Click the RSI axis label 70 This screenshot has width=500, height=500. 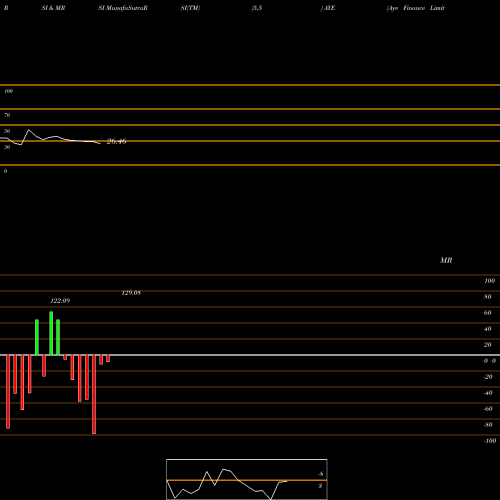(x=7, y=115)
